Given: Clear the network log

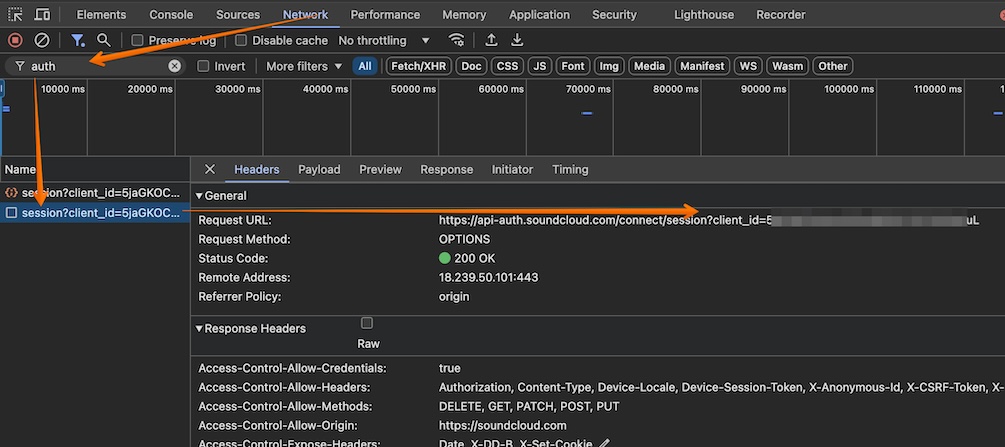Looking at the screenshot, I should (x=42, y=40).
